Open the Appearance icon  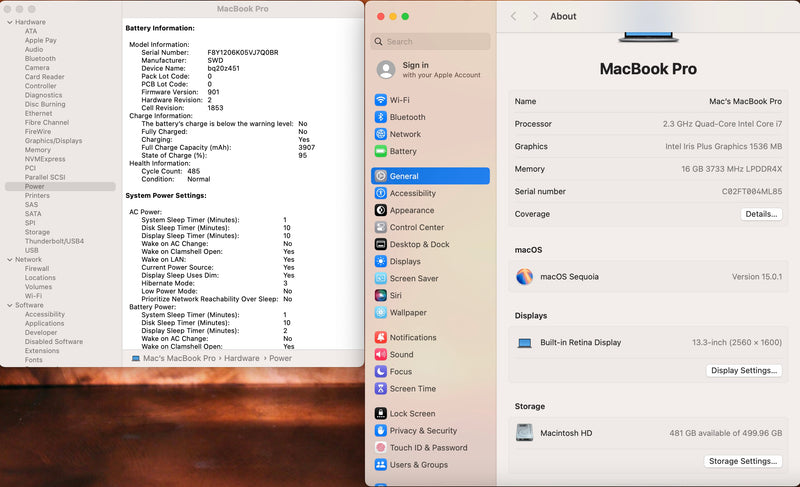click(x=381, y=210)
